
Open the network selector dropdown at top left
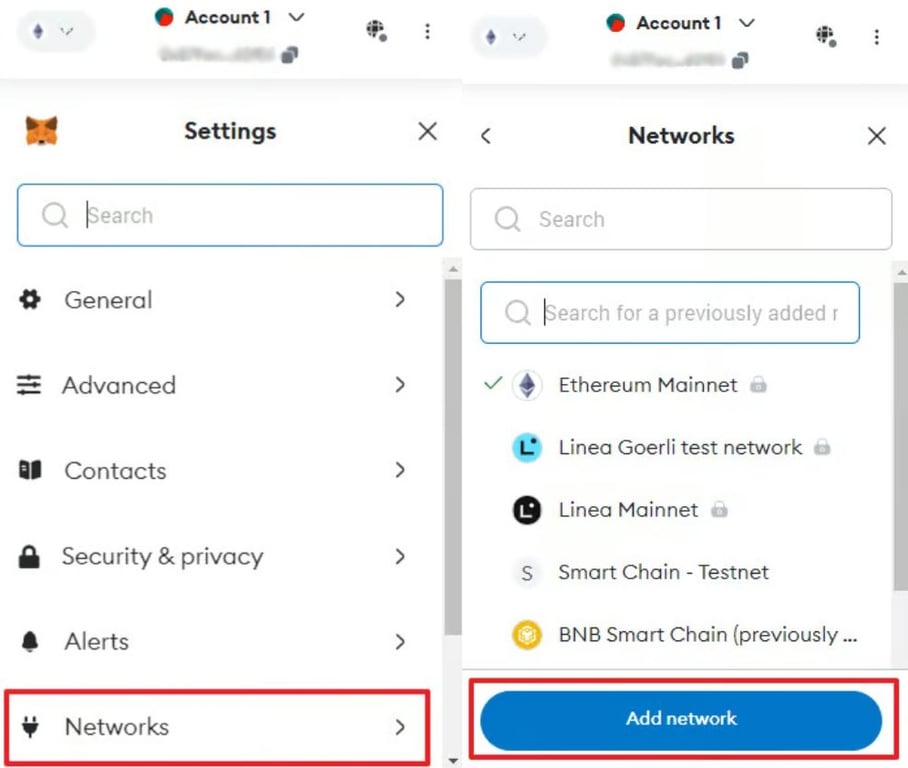(x=56, y=32)
